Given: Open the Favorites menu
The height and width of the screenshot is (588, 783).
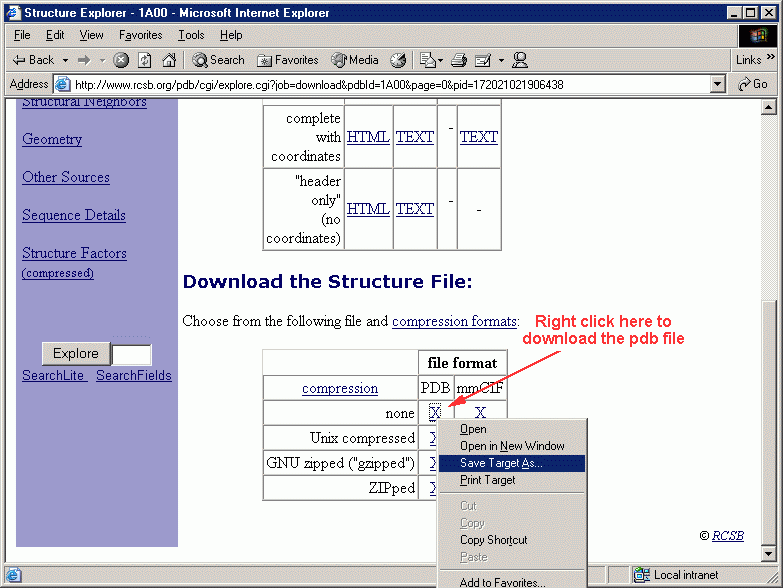Looking at the screenshot, I should (140, 35).
